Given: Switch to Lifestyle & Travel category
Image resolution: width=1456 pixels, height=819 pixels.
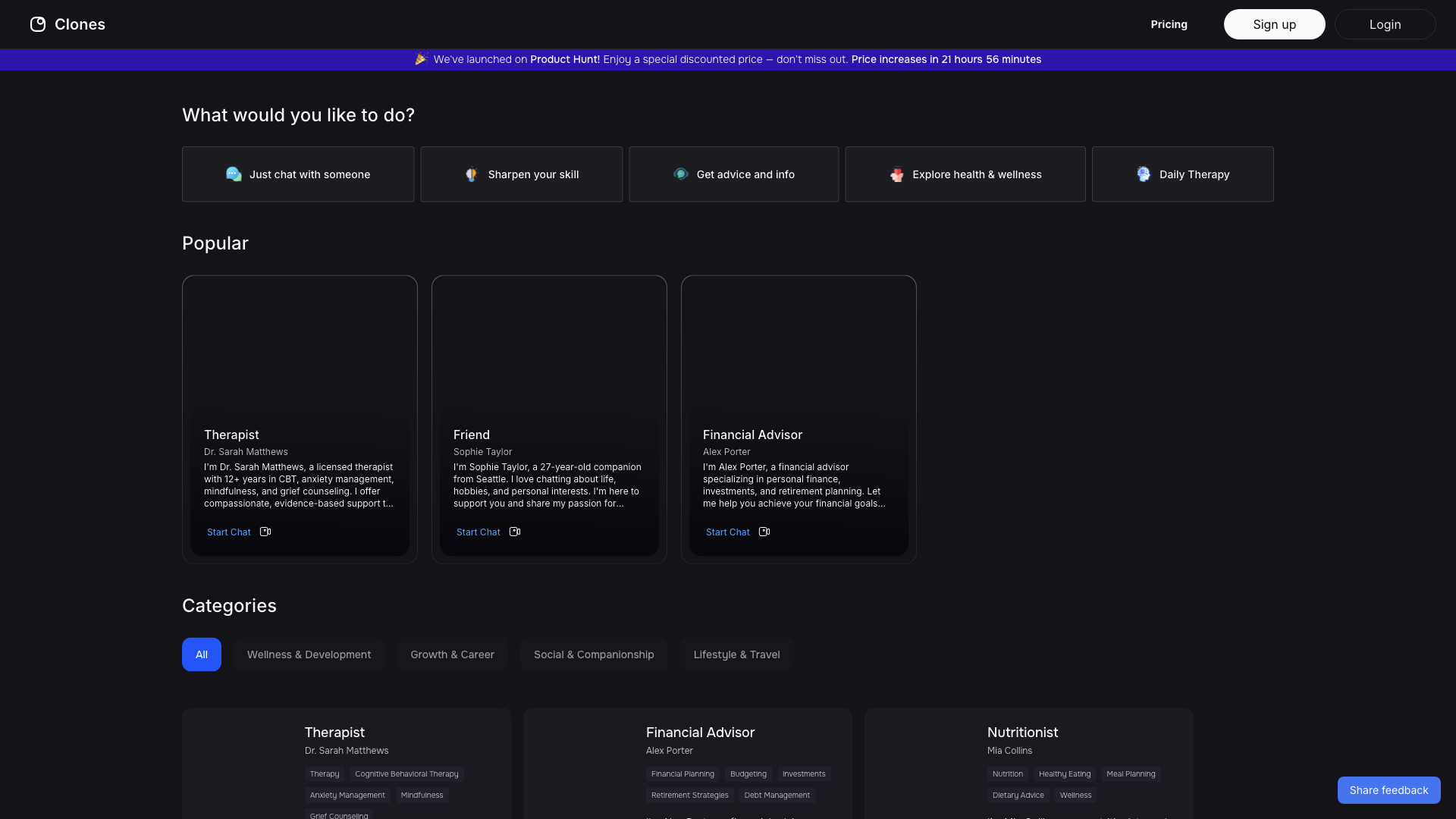Looking at the screenshot, I should click(x=736, y=654).
